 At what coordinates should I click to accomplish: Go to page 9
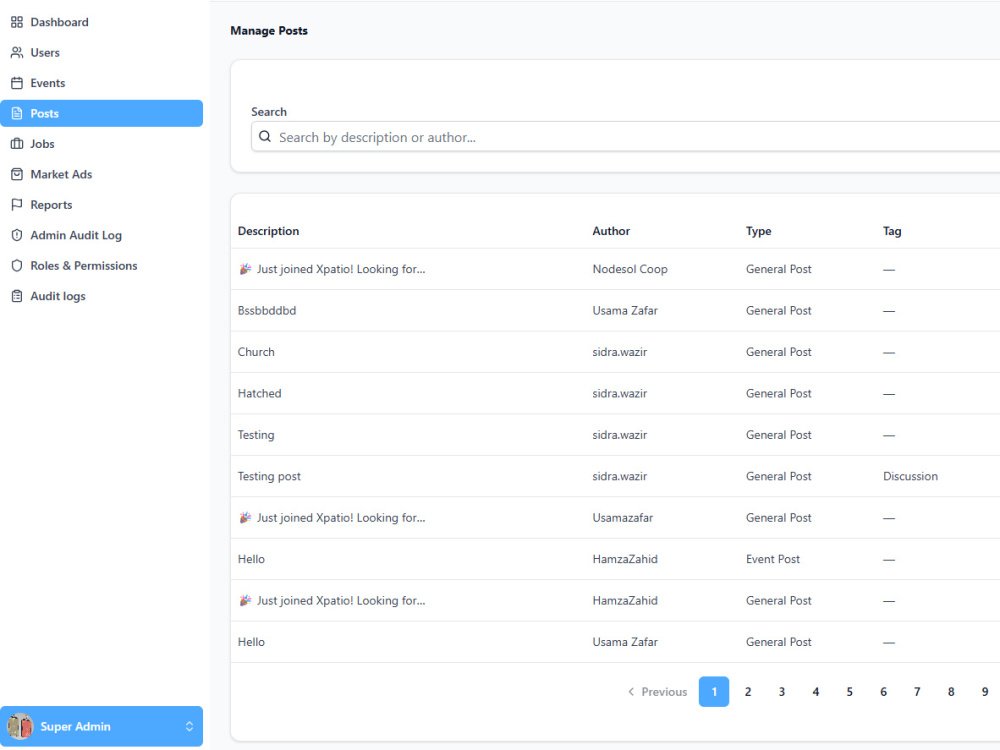tap(984, 692)
